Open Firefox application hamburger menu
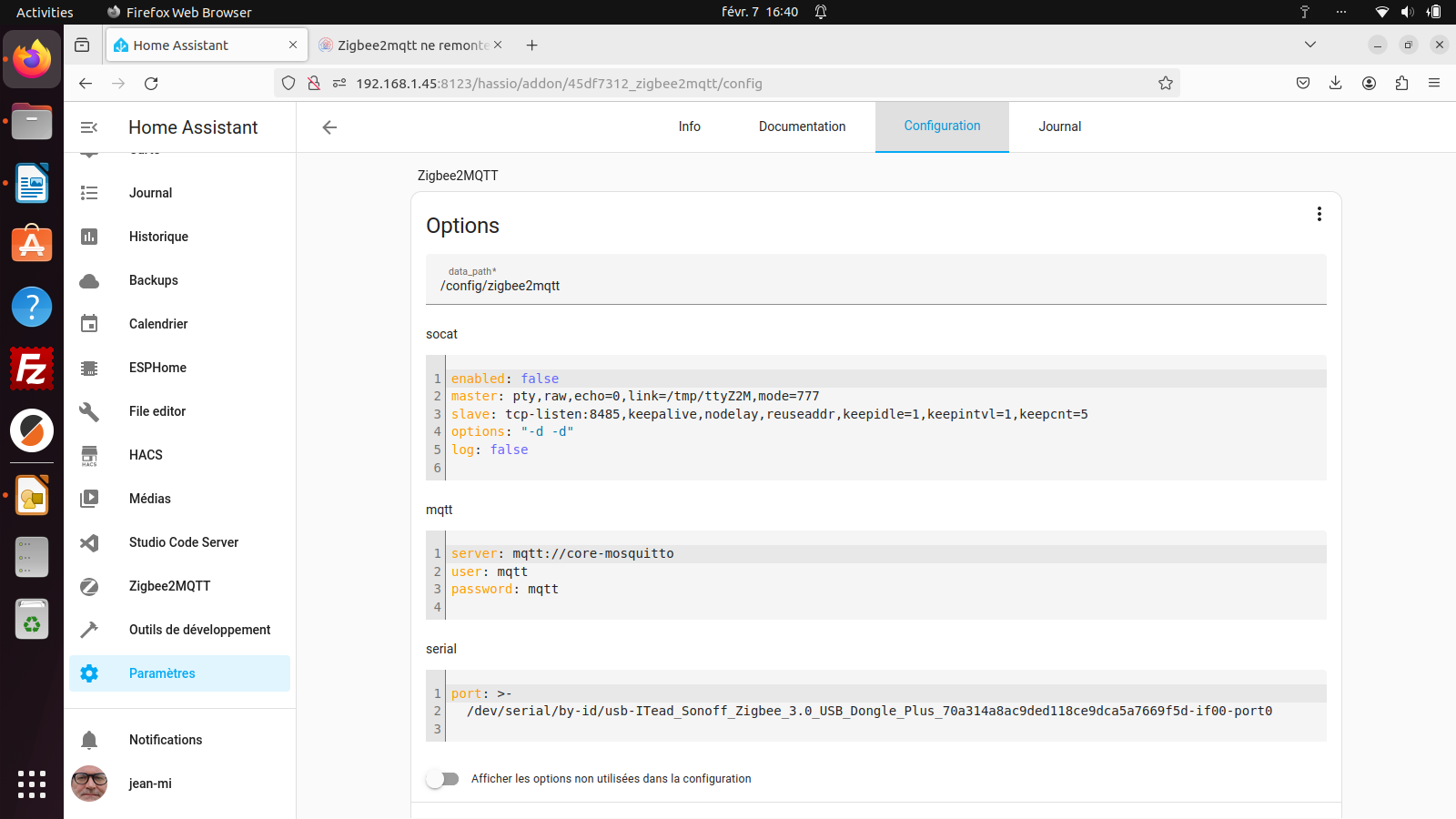 [x=1434, y=83]
